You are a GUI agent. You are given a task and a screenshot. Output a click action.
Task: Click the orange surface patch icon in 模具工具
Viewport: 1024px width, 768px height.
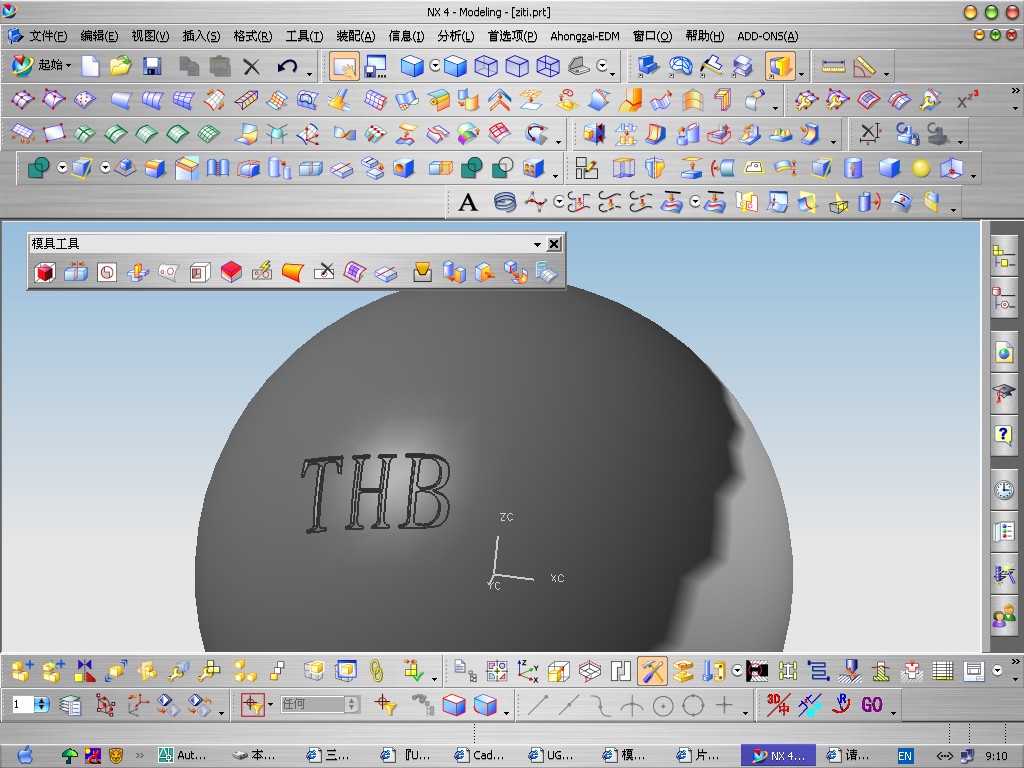[293, 272]
